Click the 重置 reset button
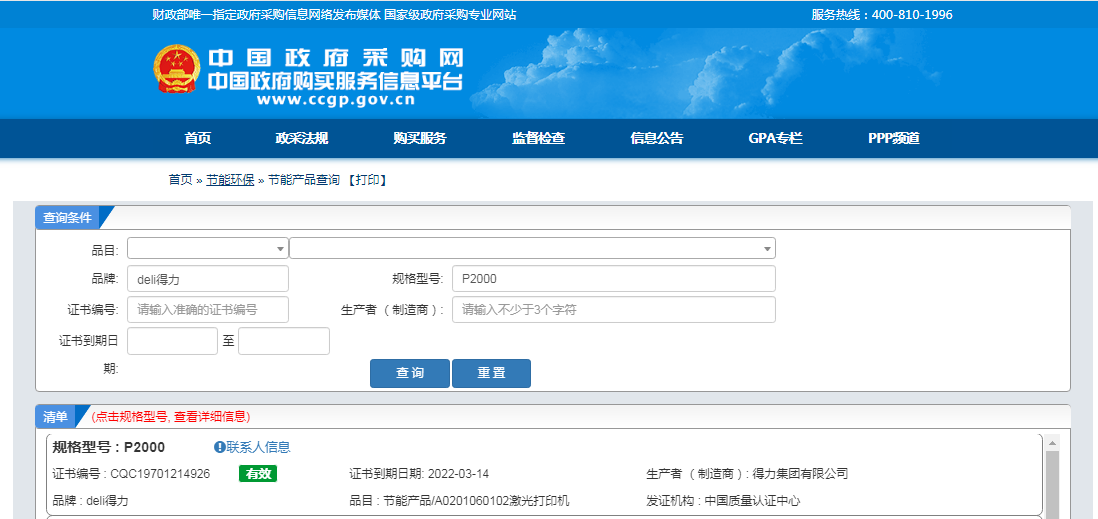 click(492, 373)
